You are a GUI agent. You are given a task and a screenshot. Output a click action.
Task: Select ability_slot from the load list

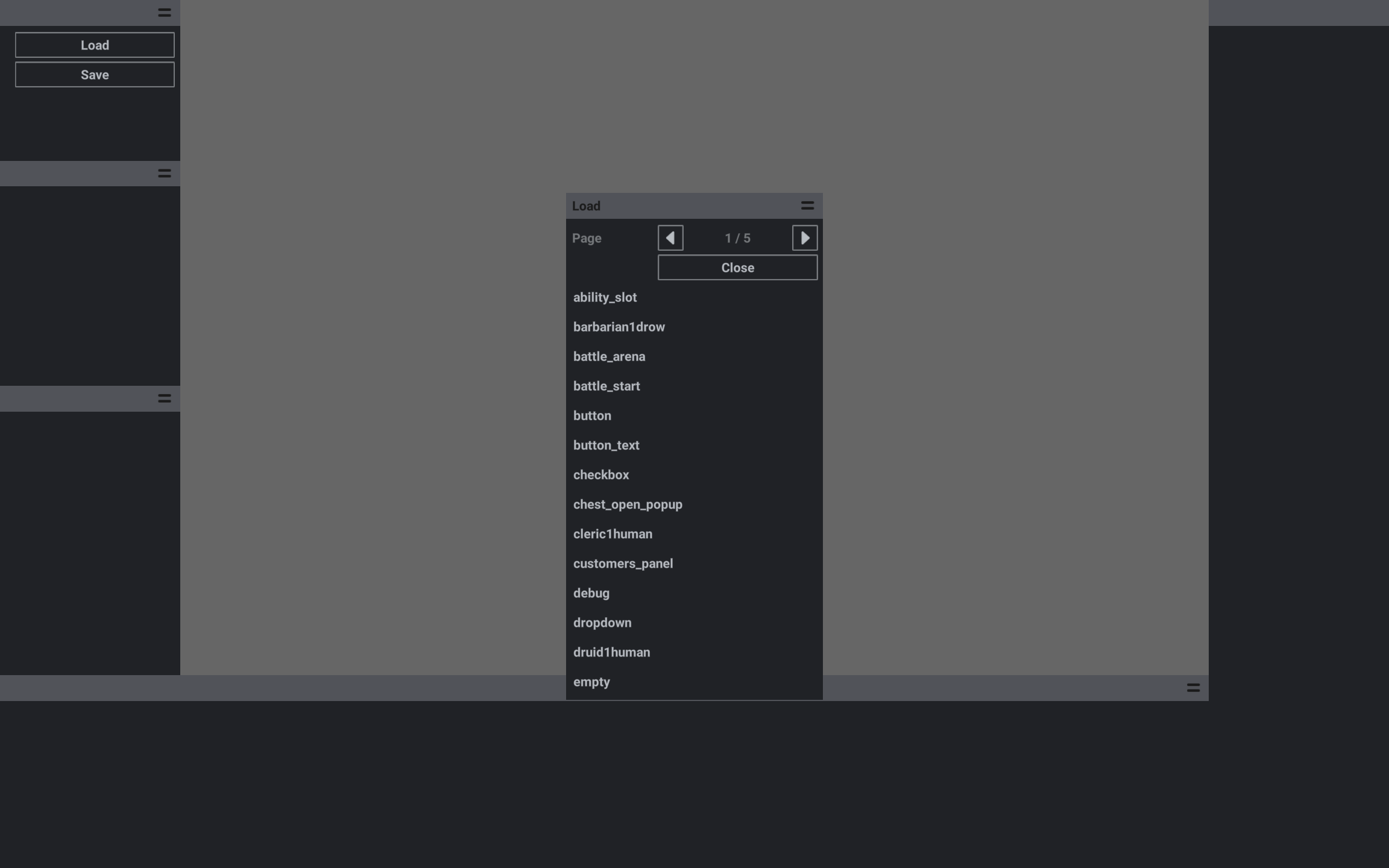pyautogui.click(x=605, y=297)
